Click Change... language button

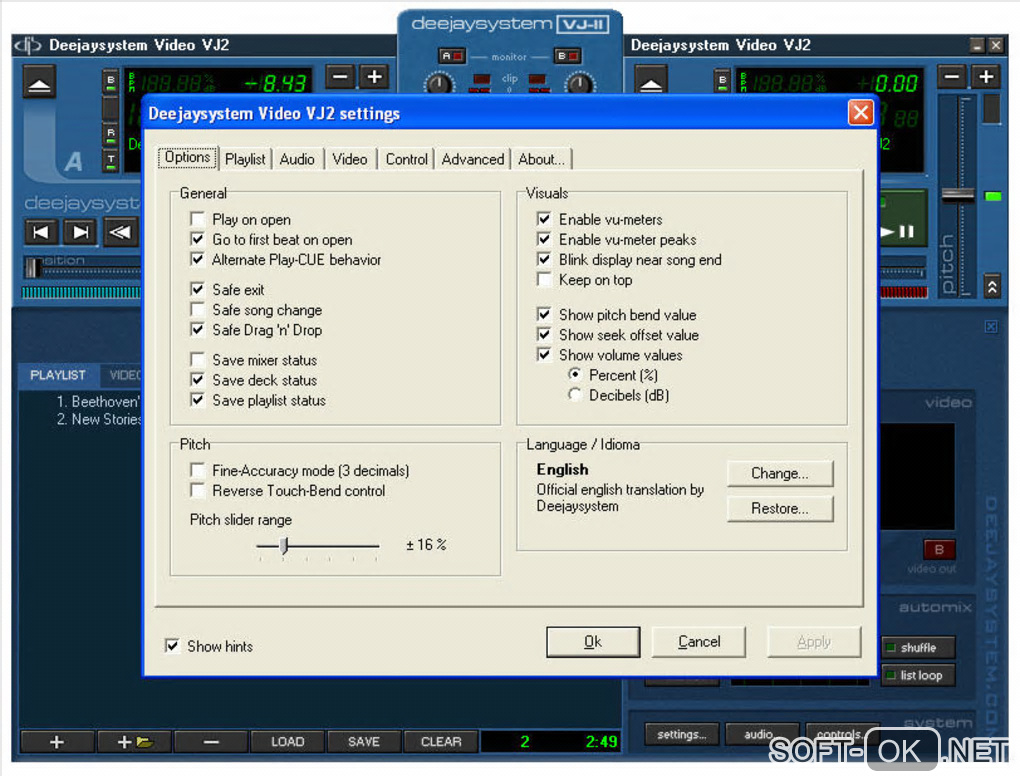[x=779, y=474]
